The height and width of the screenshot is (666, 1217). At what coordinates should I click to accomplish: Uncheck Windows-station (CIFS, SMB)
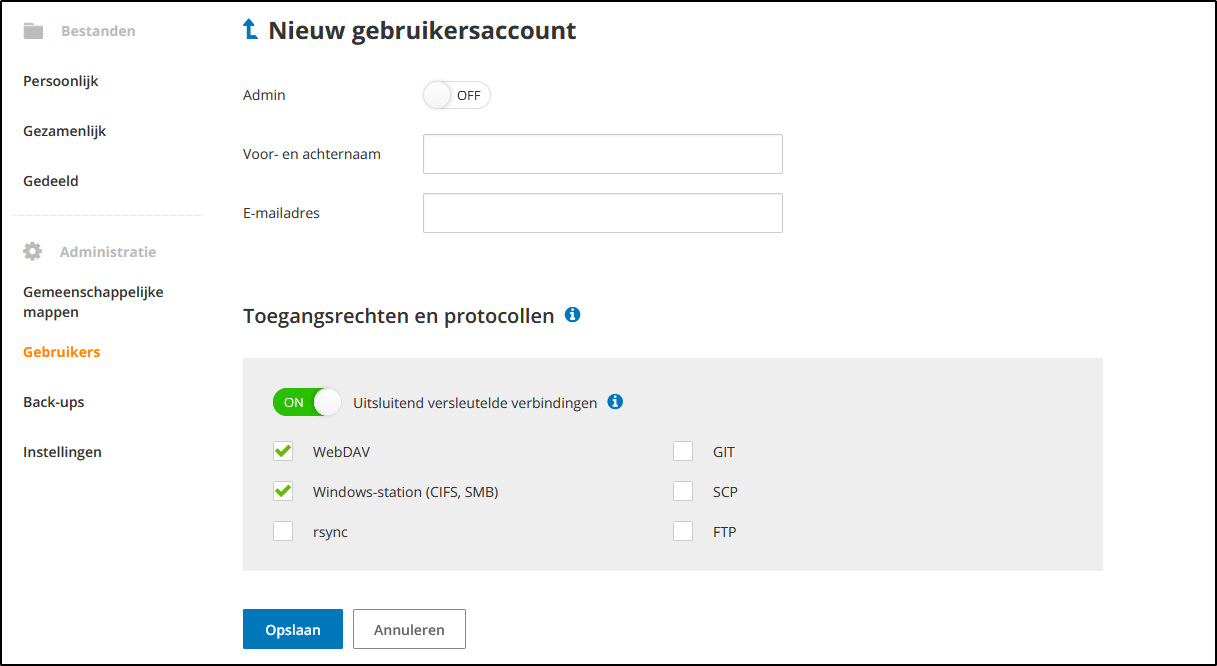pyautogui.click(x=283, y=491)
